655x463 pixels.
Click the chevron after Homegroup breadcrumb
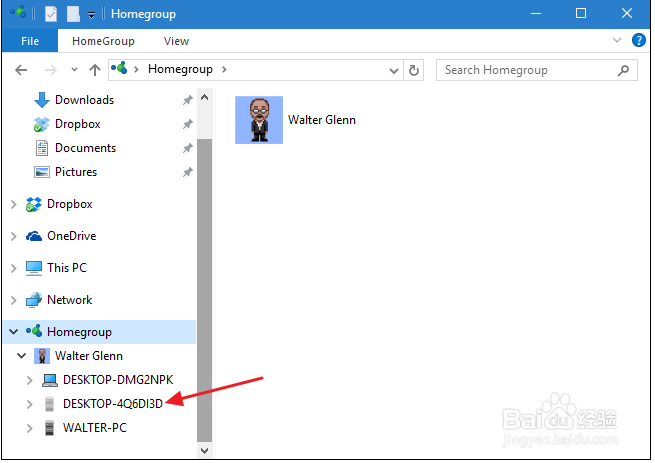click(224, 69)
